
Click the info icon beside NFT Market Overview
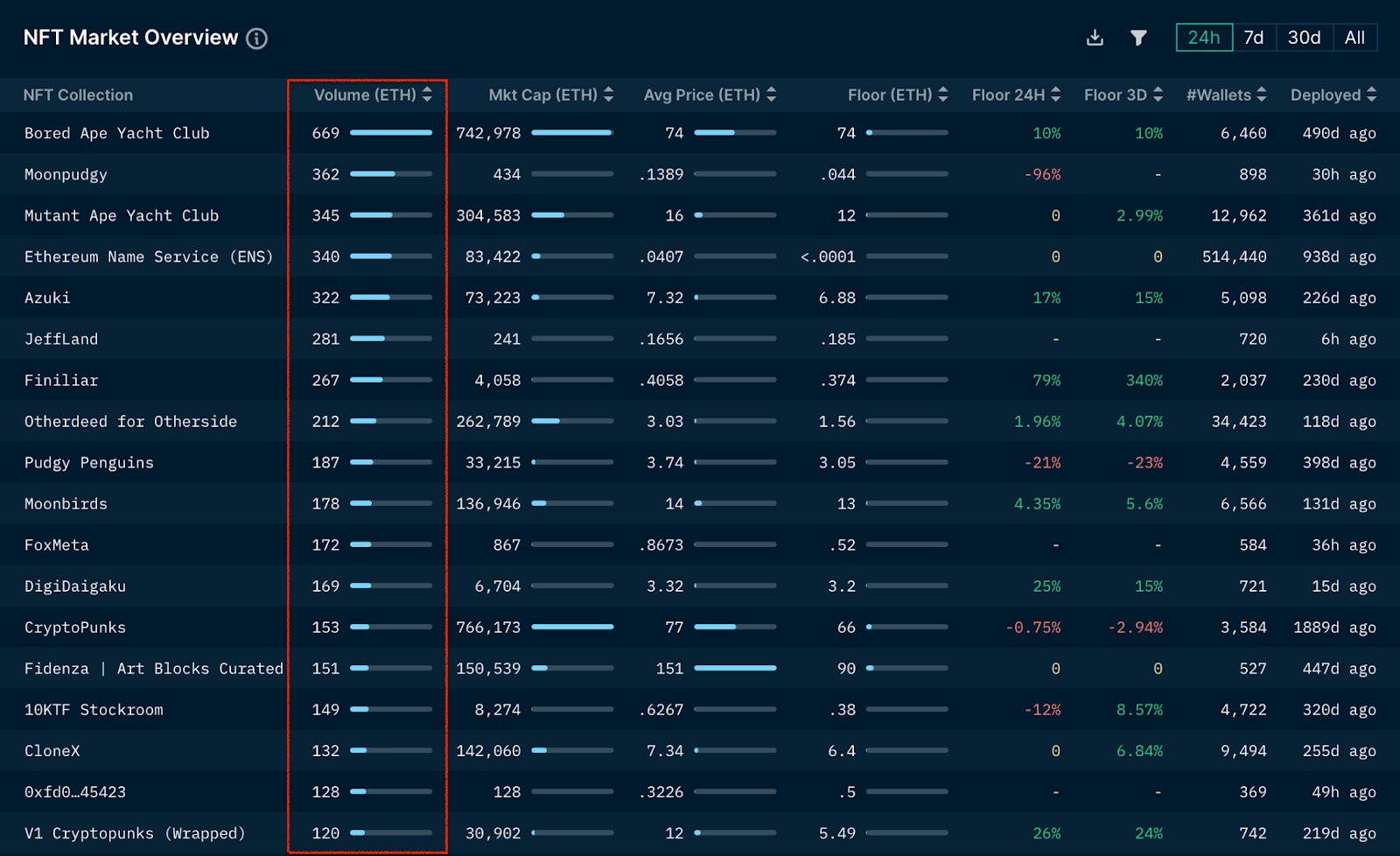pyautogui.click(x=256, y=39)
